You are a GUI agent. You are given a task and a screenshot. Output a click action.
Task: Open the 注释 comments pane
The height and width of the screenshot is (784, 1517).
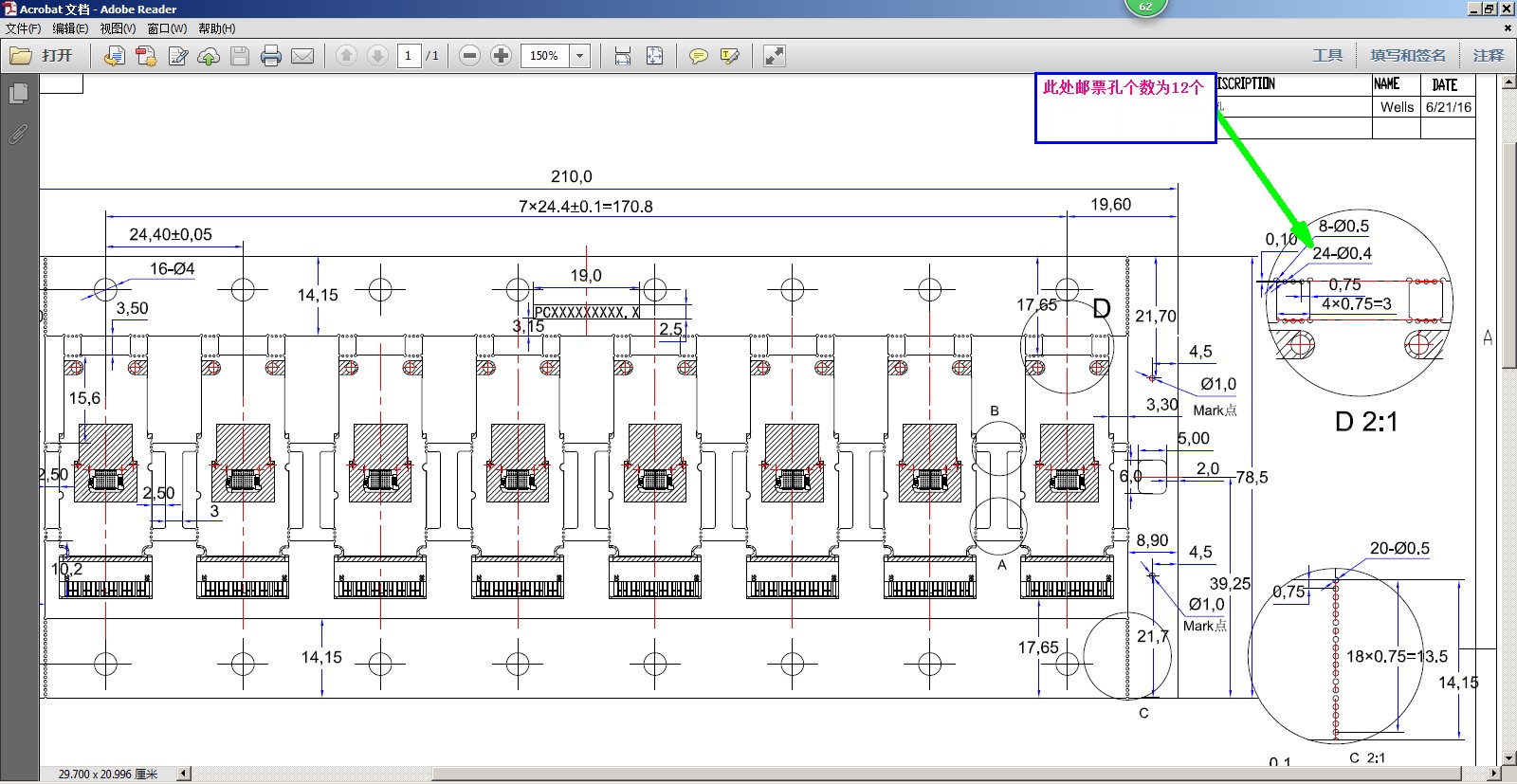coord(1489,56)
